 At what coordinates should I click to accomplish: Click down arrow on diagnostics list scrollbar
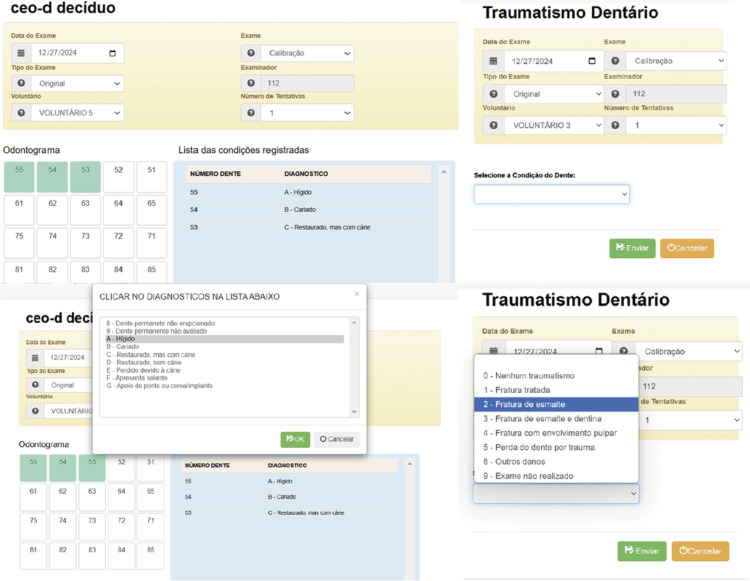tap(353, 412)
